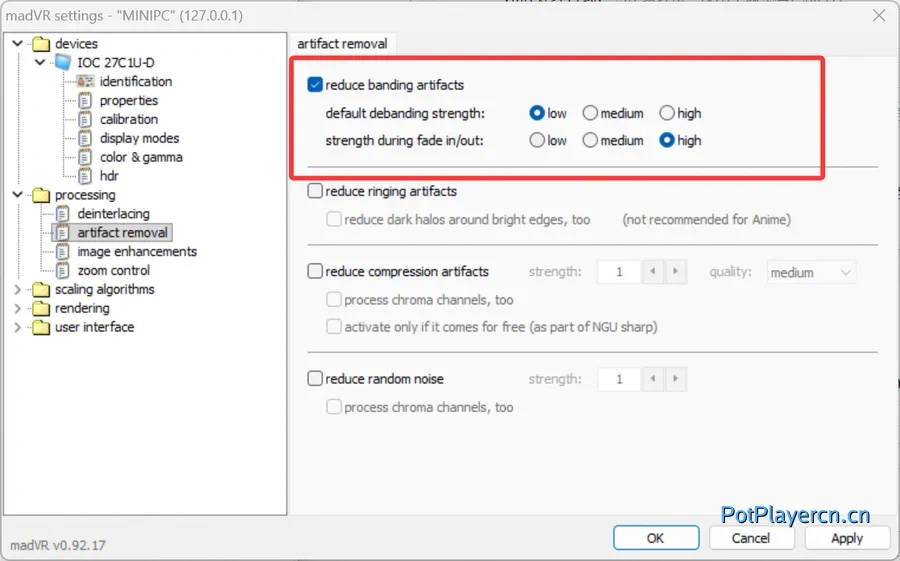Screen dimensions: 900x561
Task: Set default debanding strength to medium
Action: click(590, 114)
